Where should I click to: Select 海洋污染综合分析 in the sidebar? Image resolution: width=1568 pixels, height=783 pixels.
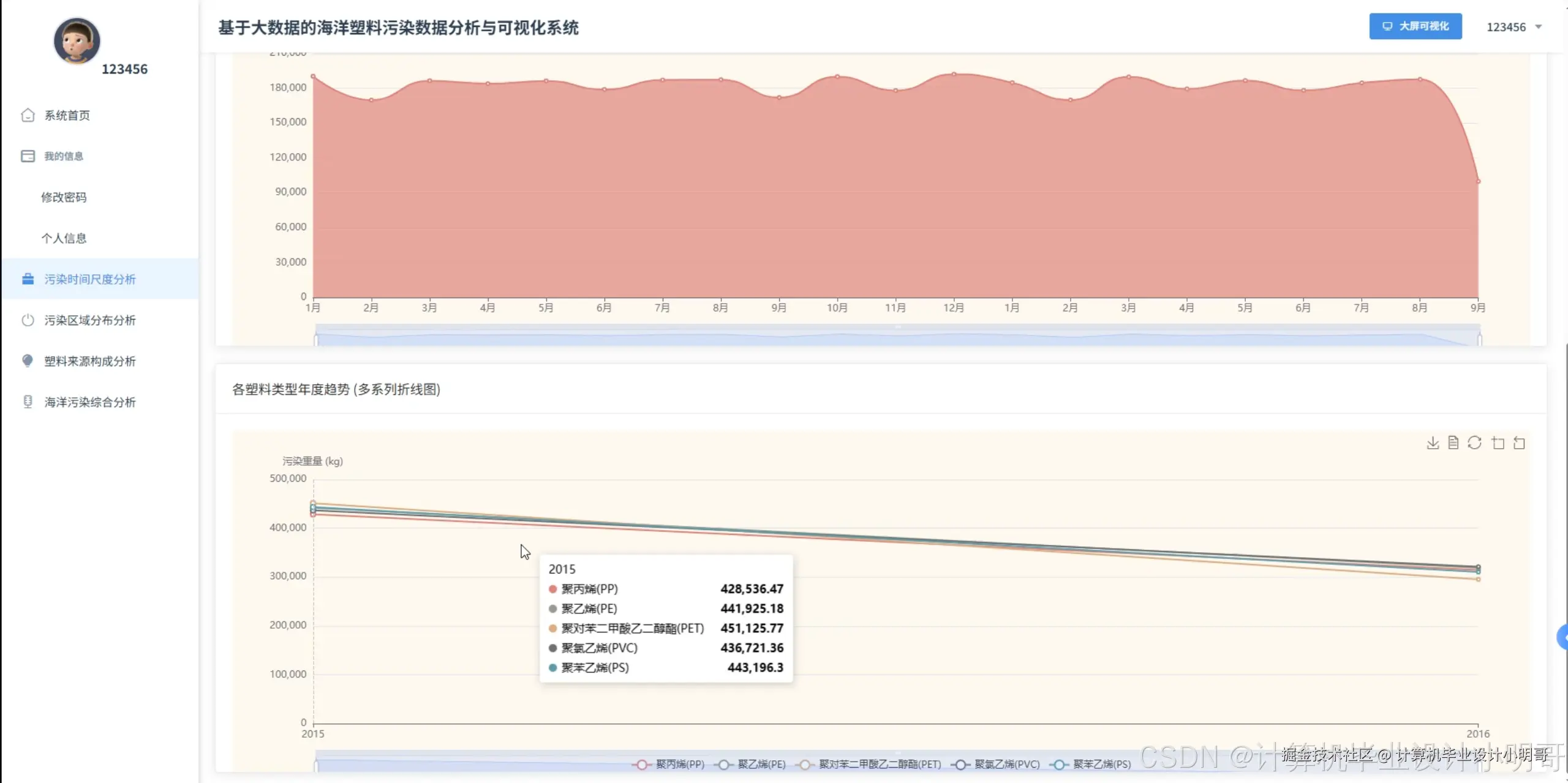89,402
